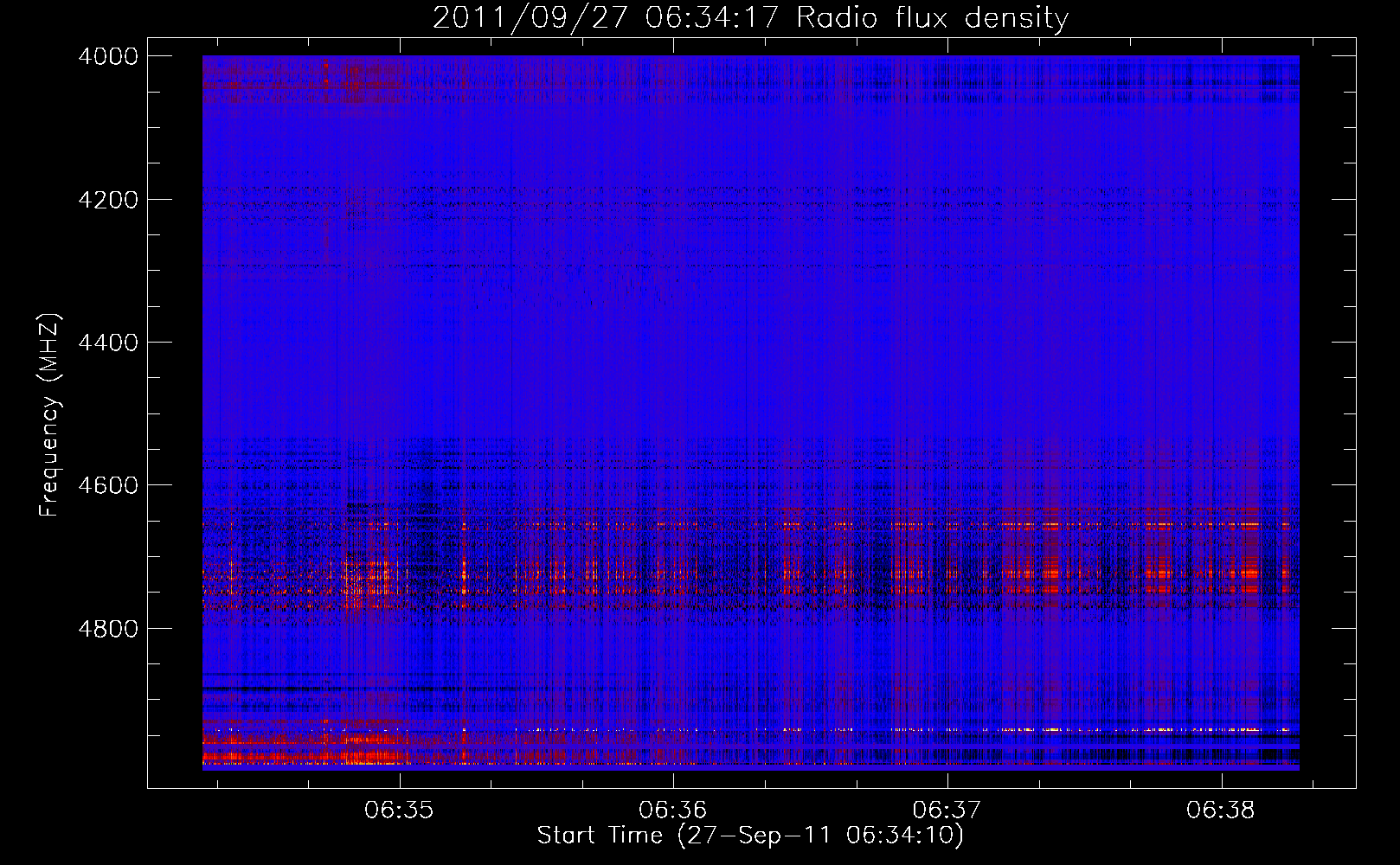1400x865 pixels.
Task: Select the 4600 frequency tick label
Action: click(108, 485)
